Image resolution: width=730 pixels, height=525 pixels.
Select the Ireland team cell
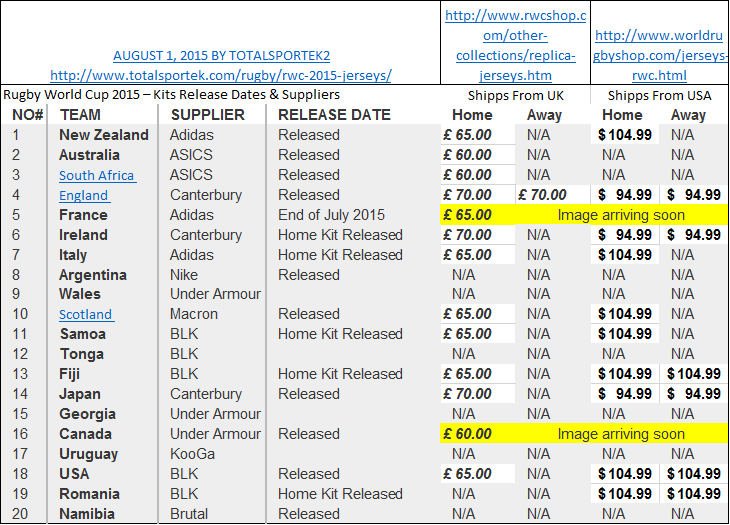pyautogui.click(x=83, y=235)
